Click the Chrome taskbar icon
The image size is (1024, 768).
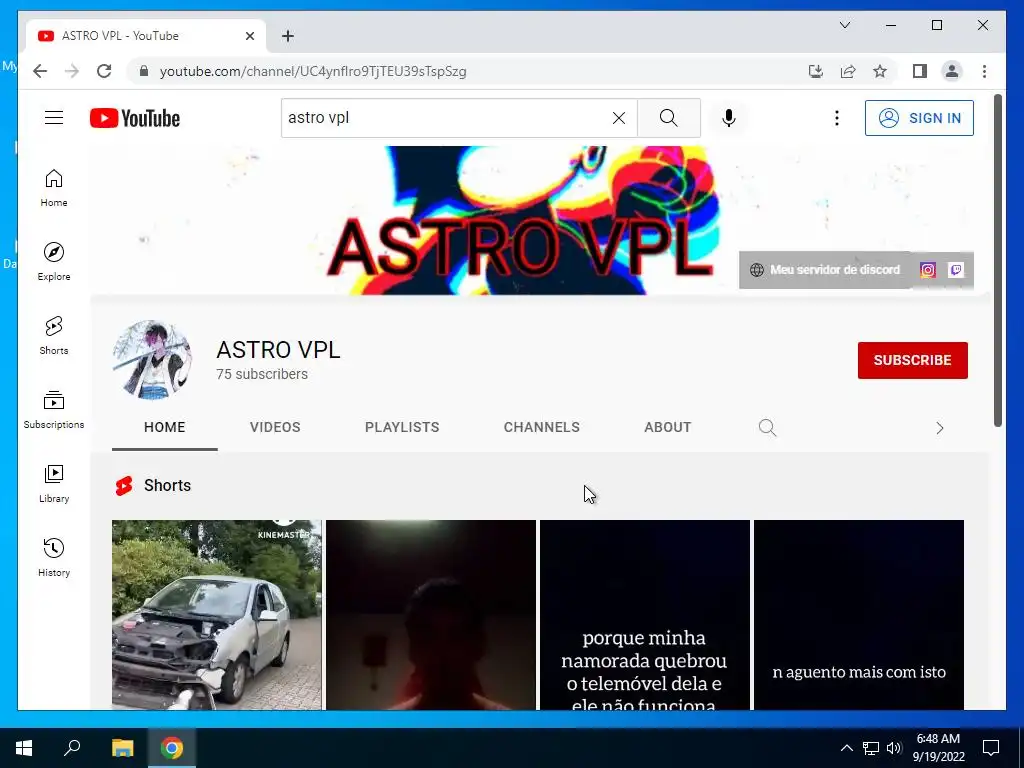pyautogui.click(x=172, y=748)
